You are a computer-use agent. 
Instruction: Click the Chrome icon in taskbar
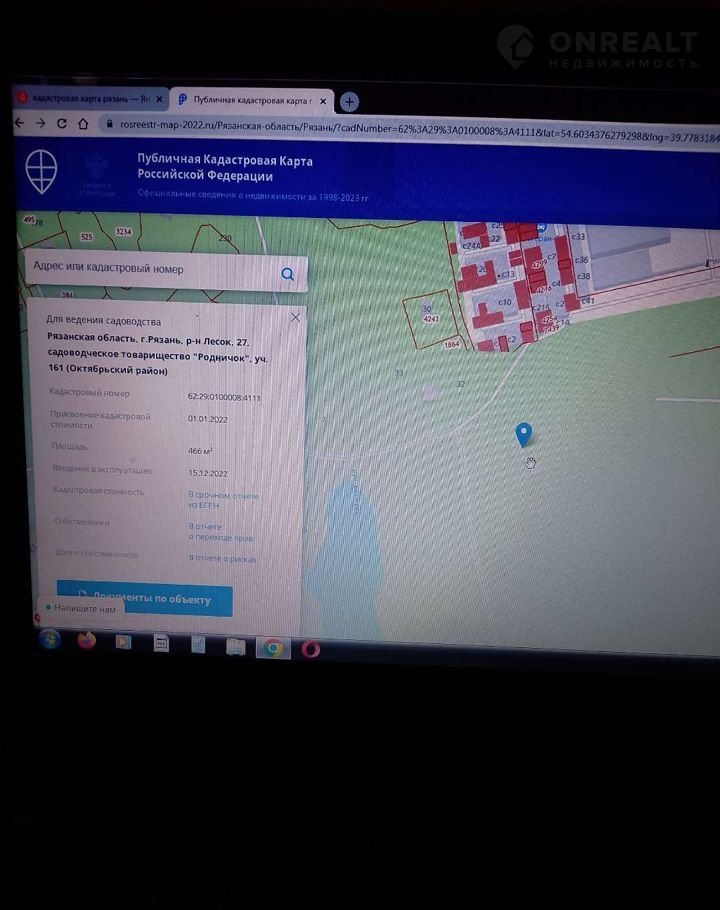(x=272, y=647)
